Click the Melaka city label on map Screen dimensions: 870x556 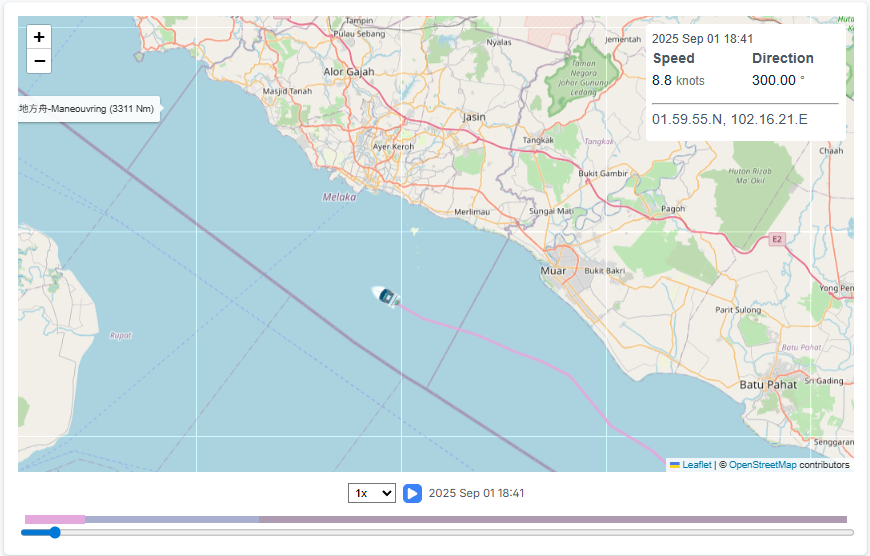coord(339,198)
